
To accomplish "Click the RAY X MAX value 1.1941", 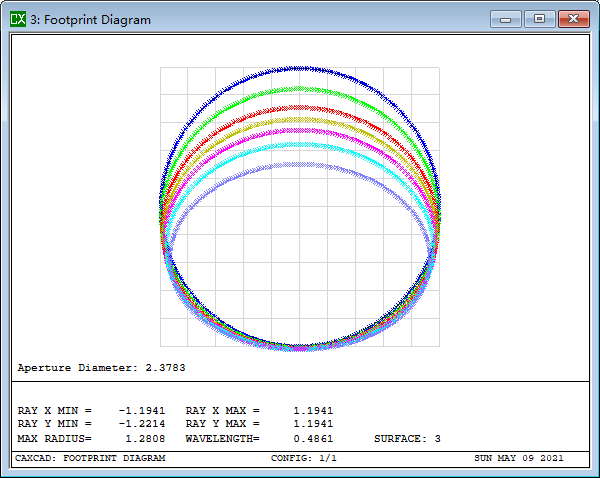I will [x=313, y=411].
